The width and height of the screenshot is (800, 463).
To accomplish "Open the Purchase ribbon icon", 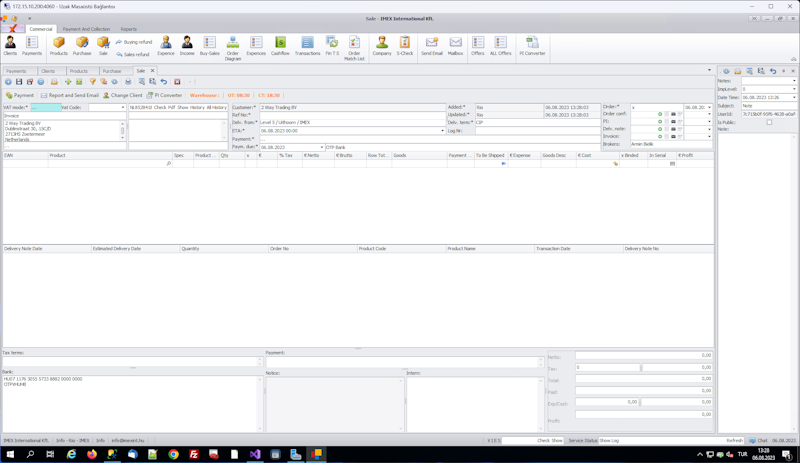I will click(x=82, y=46).
